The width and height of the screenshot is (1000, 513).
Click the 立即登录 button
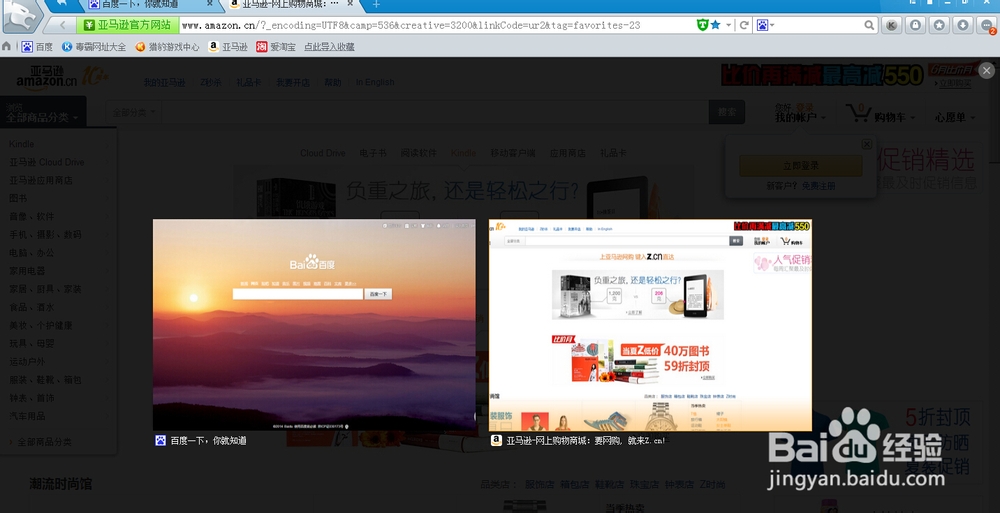[x=801, y=166]
